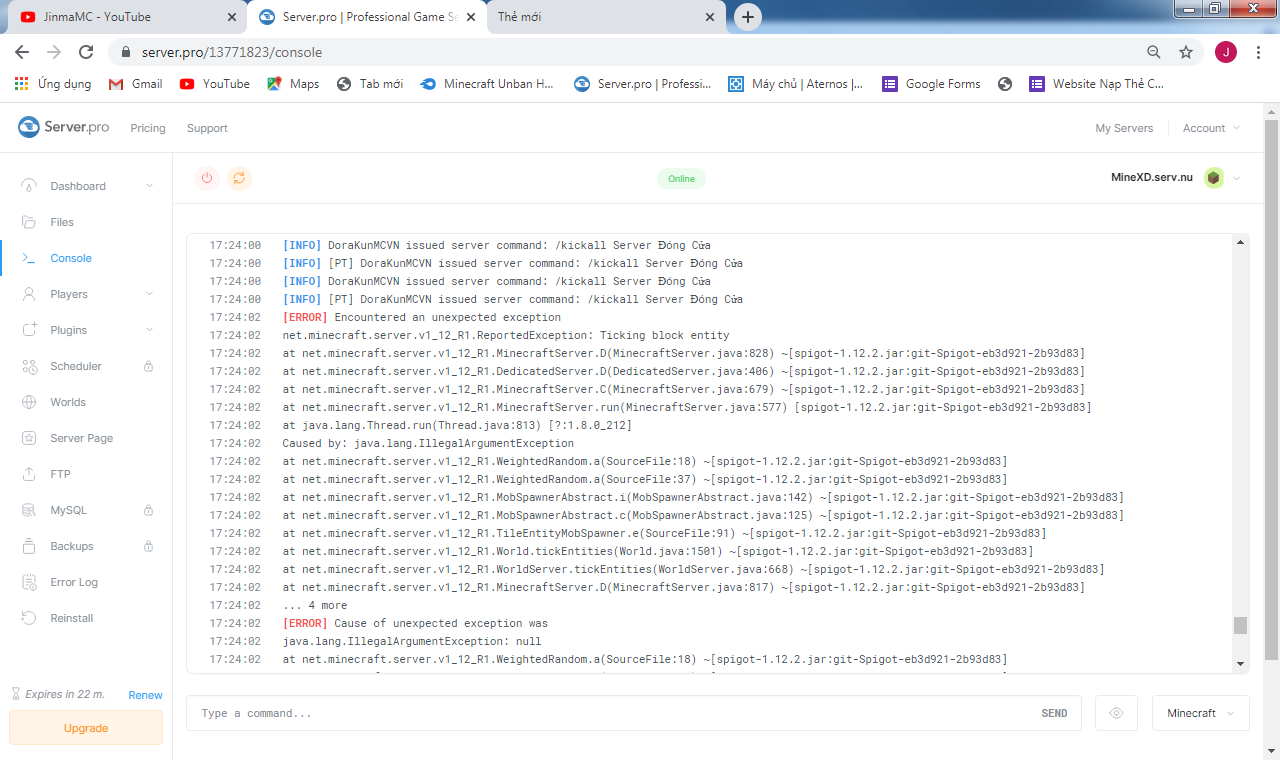The image size is (1280, 760).
Task: Click the Worlds globe icon
Action: pos(30,402)
